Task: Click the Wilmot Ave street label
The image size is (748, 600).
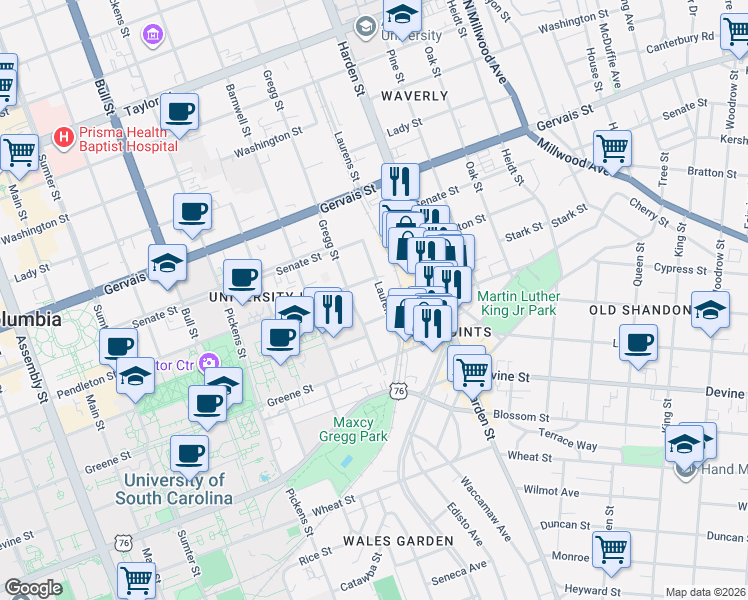Action: point(551,491)
